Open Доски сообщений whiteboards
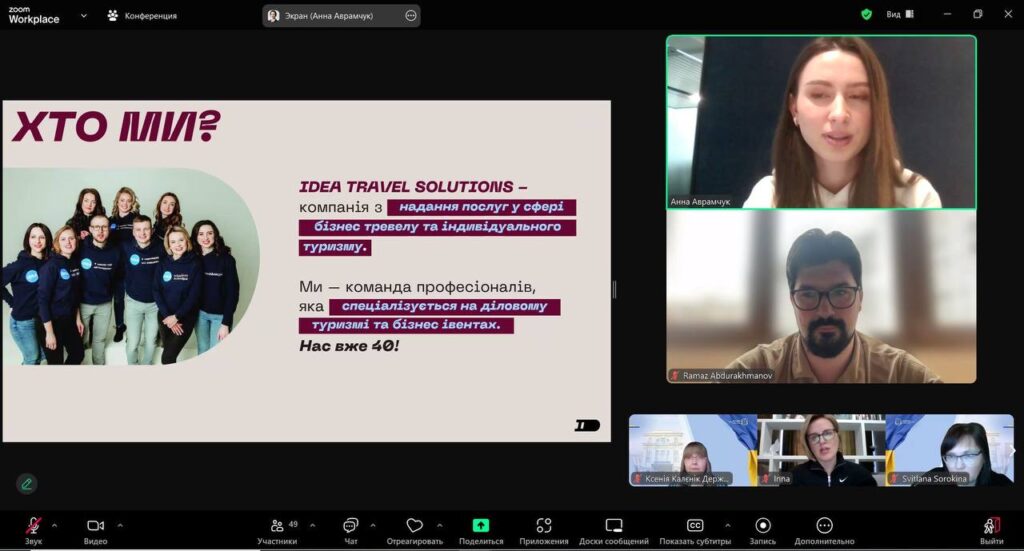The image size is (1024, 551). 614,526
